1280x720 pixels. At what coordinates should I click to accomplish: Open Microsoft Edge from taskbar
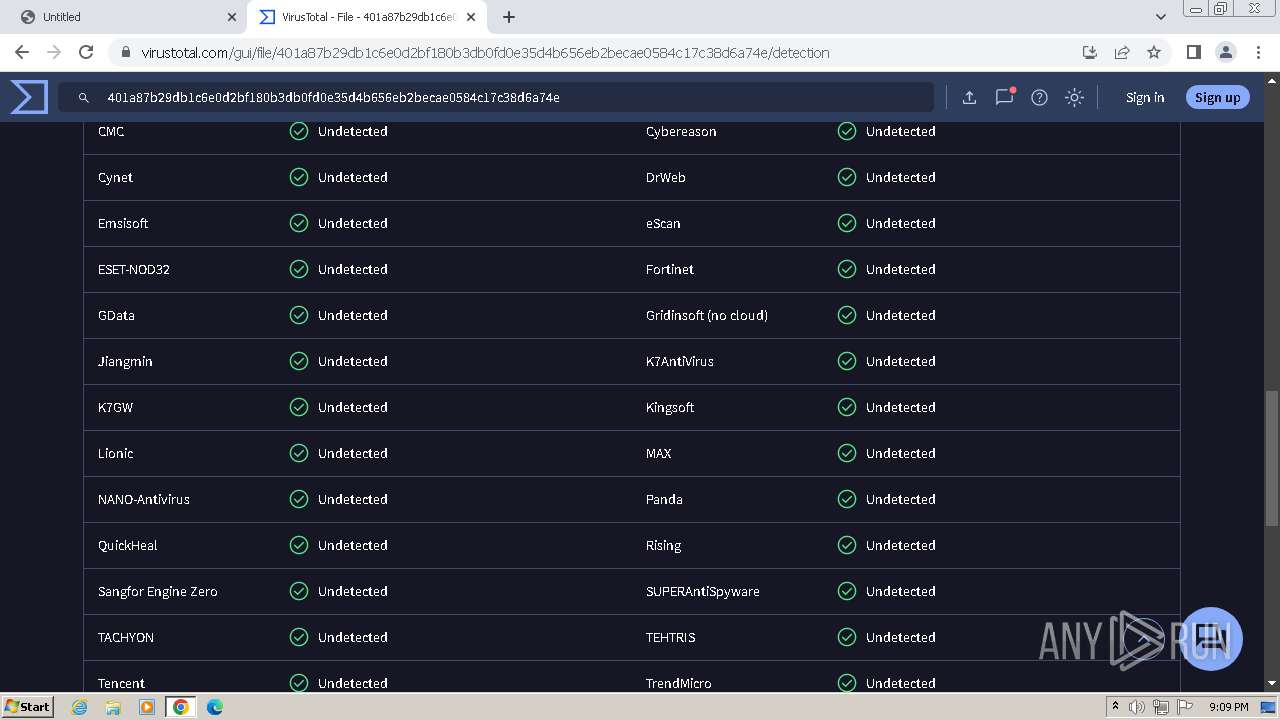point(214,707)
